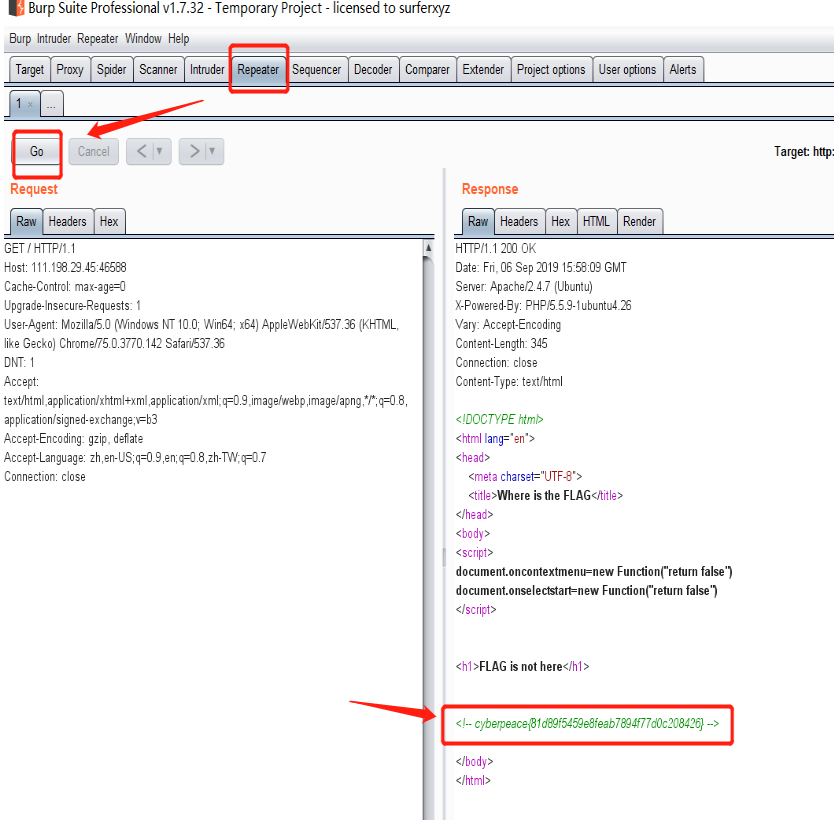
Task: Switch to the Target tab
Action: [30, 70]
